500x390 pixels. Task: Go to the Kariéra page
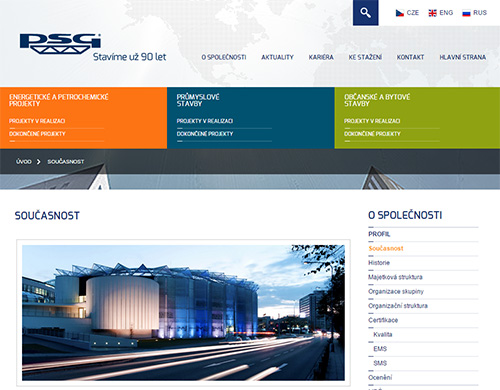pyautogui.click(x=321, y=57)
